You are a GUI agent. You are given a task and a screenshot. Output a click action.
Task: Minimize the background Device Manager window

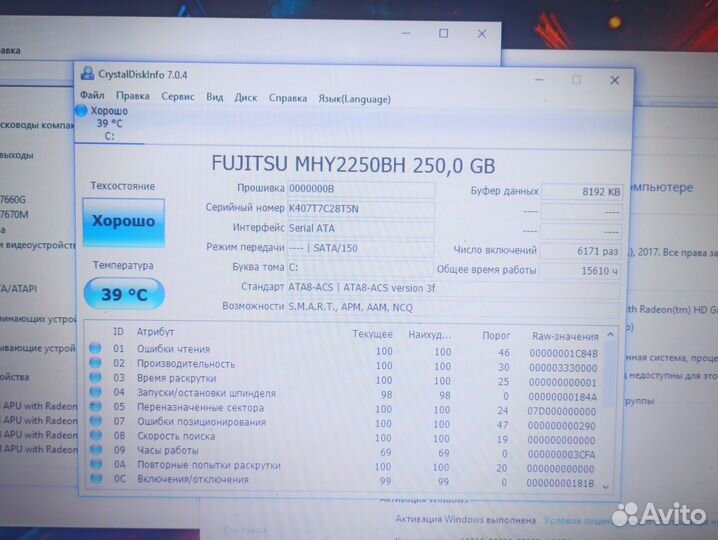point(406,33)
